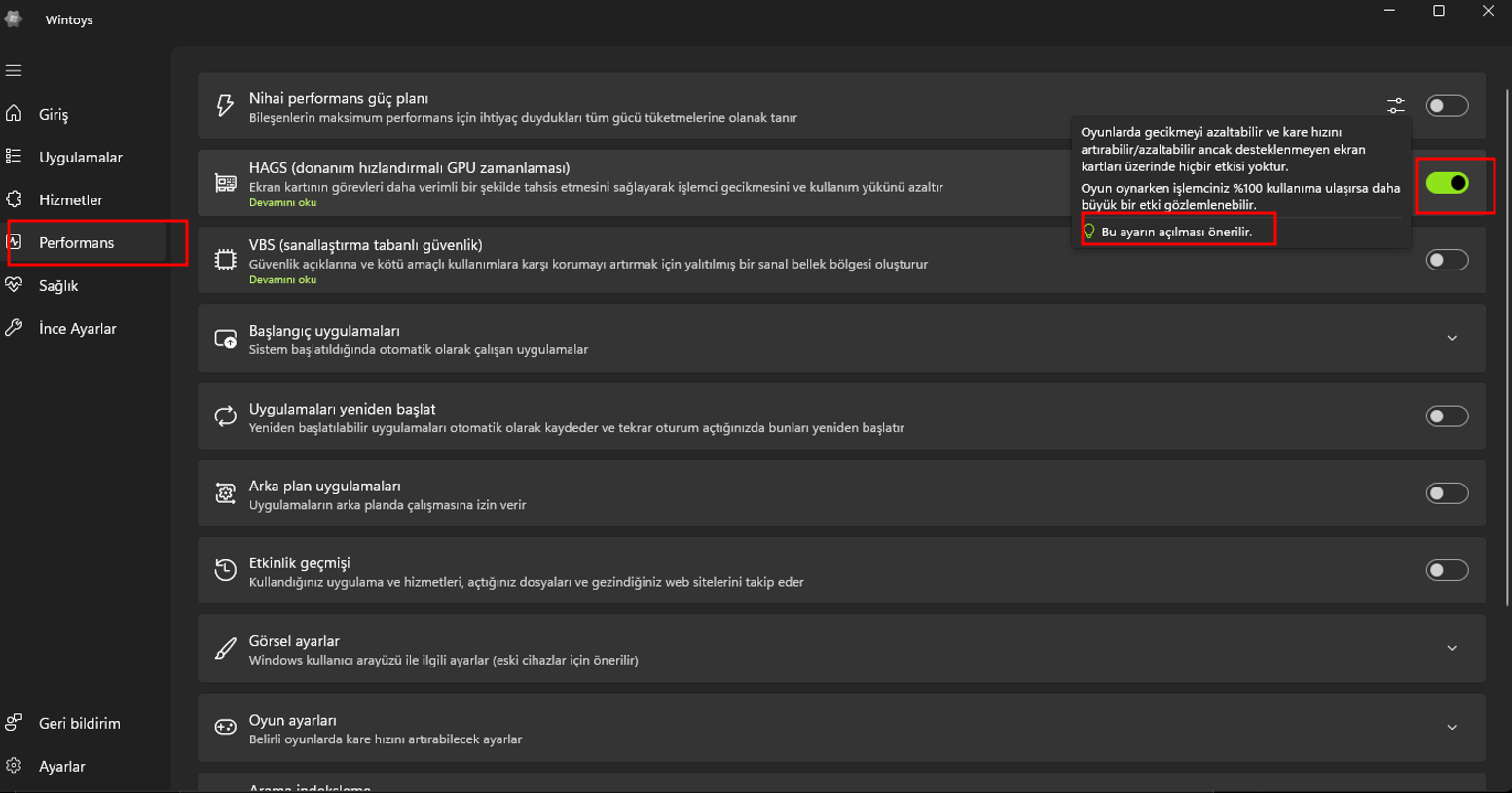Click the Hizmetler puzzle icon
Viewport: 1512px width, 793px height.
[14, 199]
